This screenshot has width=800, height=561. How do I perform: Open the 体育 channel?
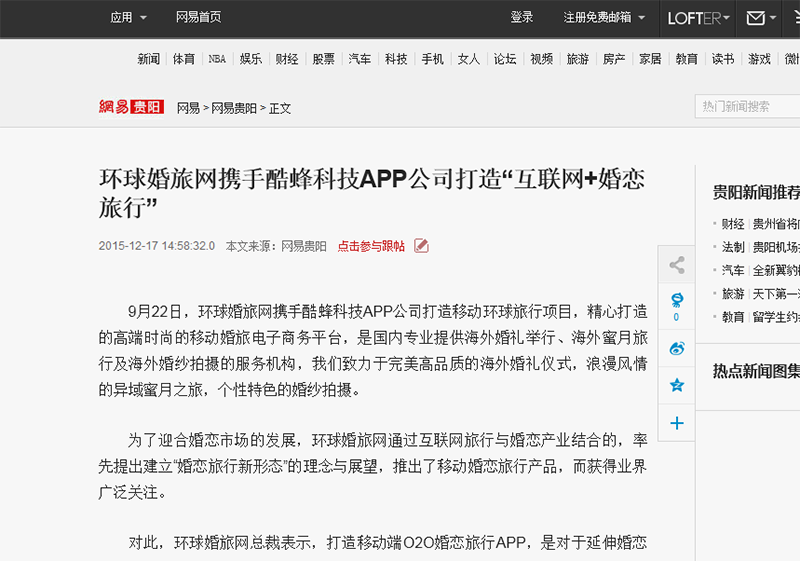coord(183,59)
